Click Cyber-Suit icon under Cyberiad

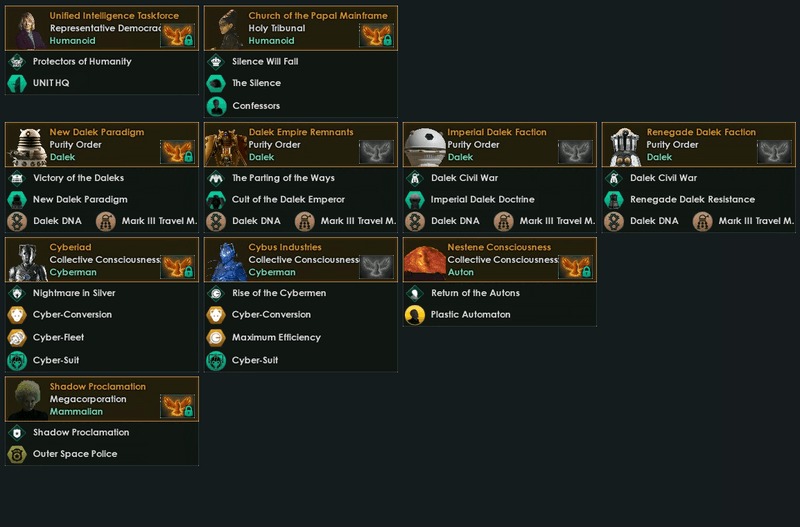(x=17, y=360)
